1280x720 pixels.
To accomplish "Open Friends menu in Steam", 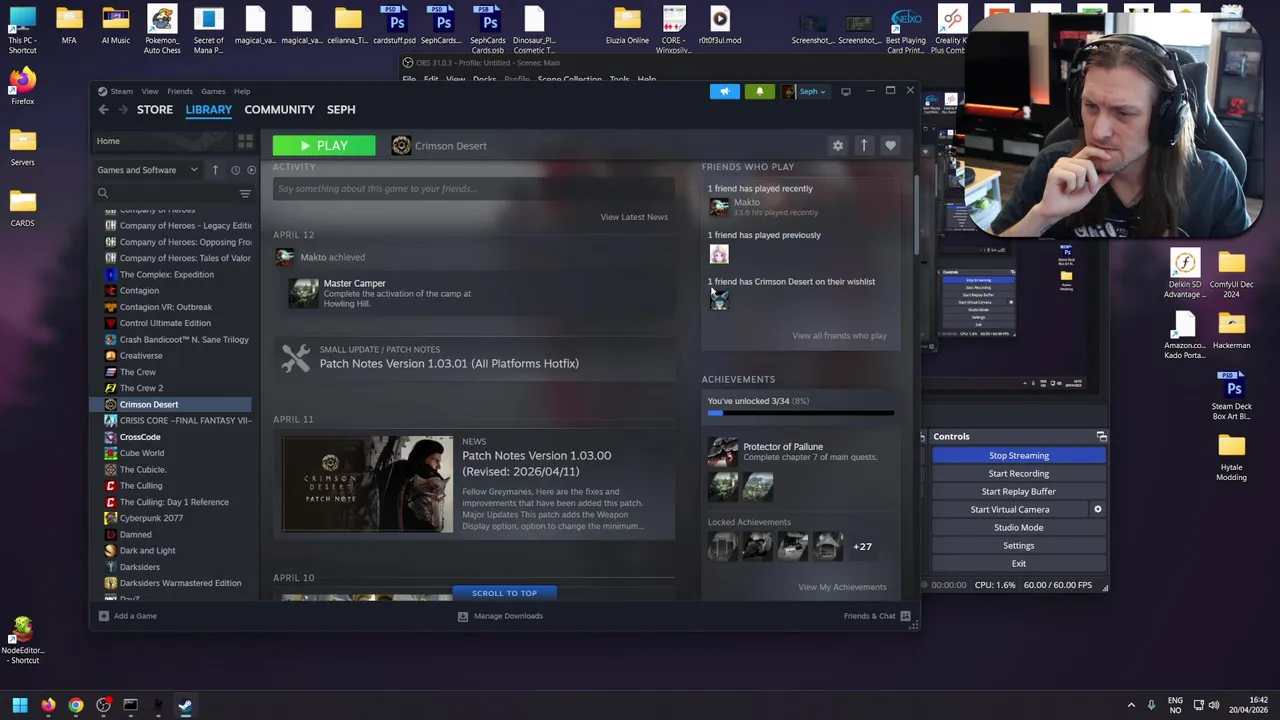I will [x=180, y=91].
